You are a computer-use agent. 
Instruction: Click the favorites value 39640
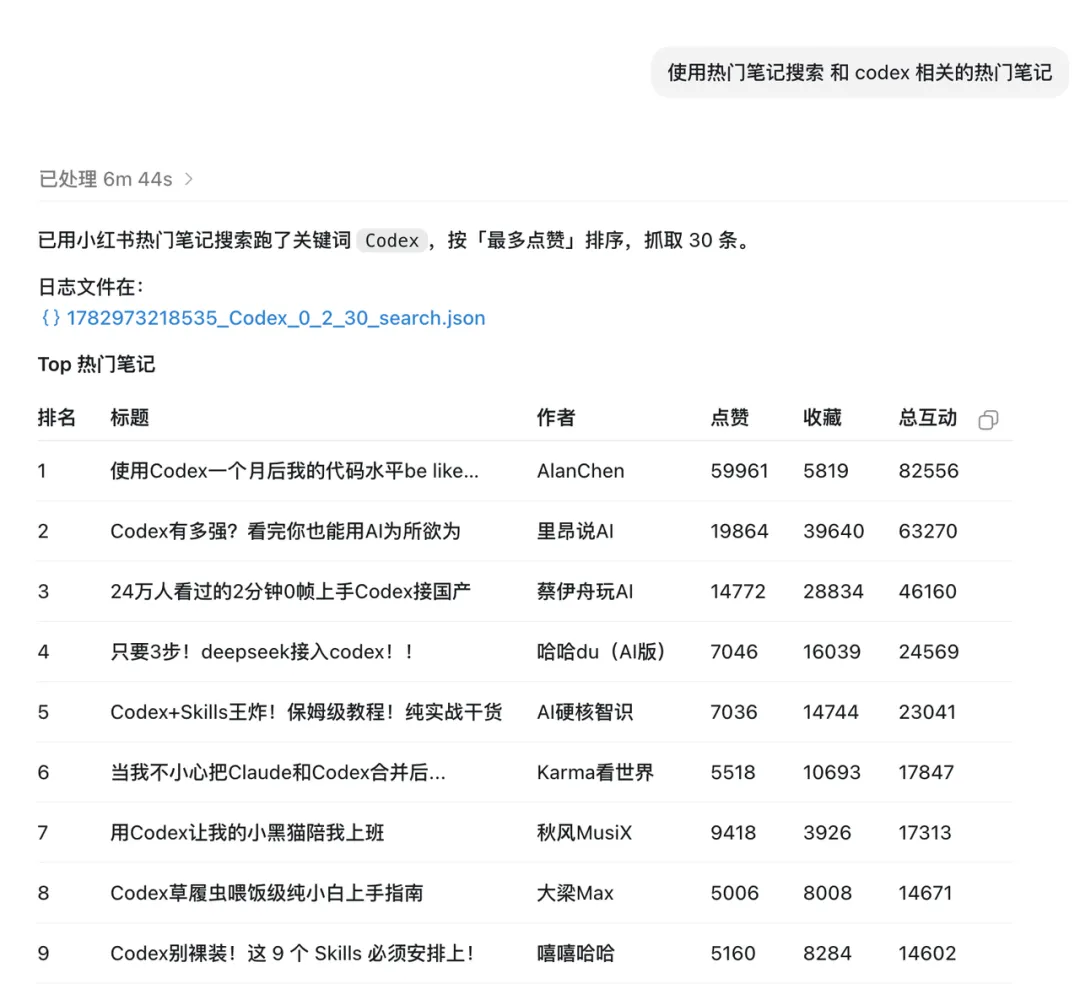pyautogui.click(x=833, y=531)
